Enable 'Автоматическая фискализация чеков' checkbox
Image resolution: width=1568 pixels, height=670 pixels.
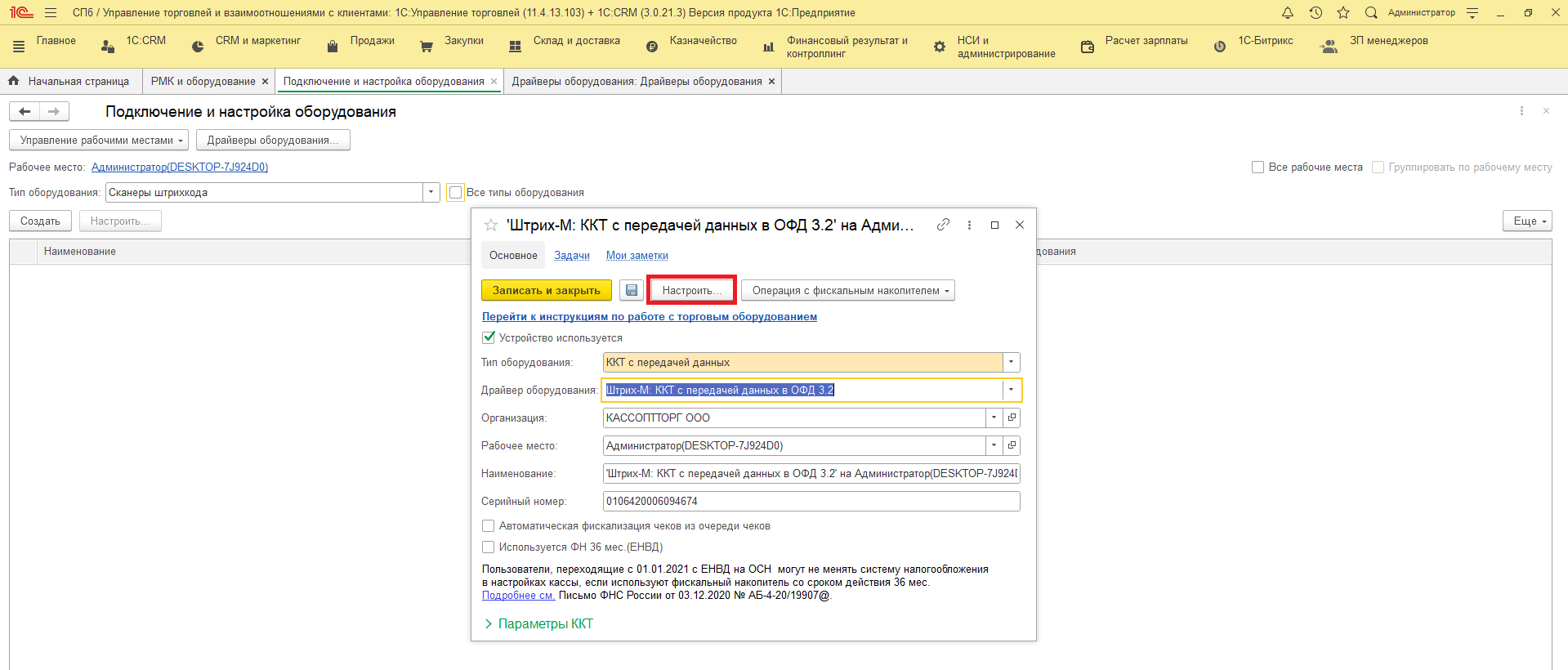click(489, 526)
